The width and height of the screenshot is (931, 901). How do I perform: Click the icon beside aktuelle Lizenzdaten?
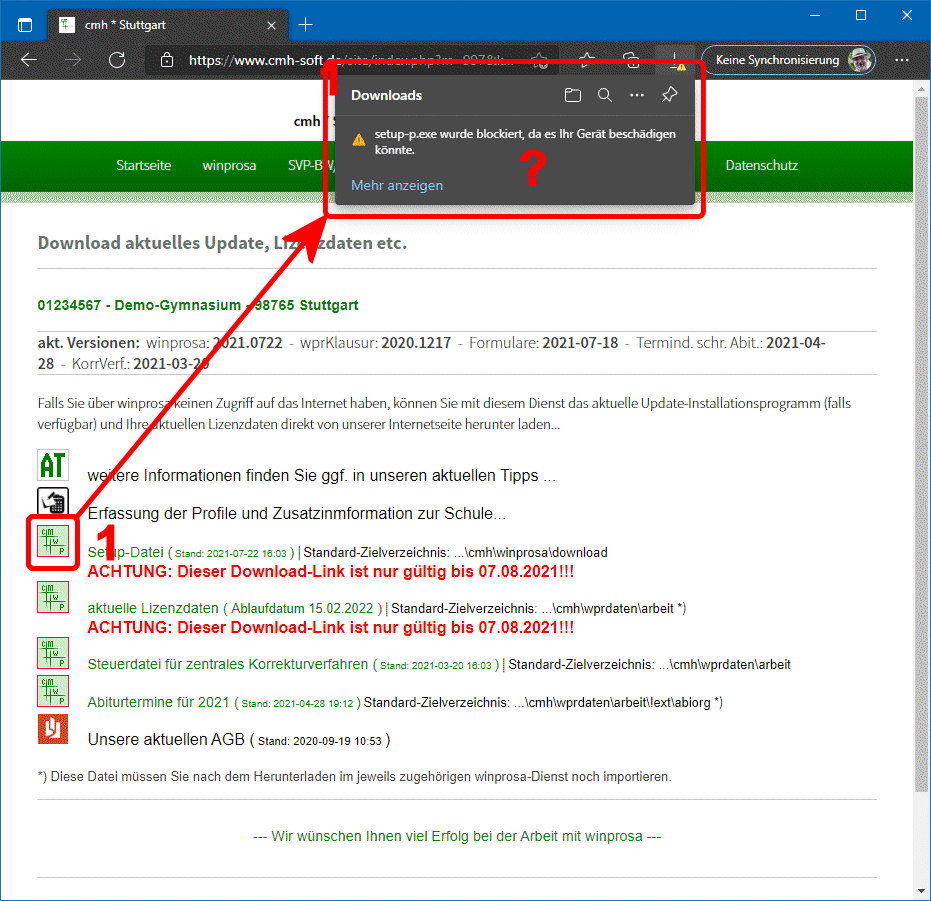coord(52,597)
